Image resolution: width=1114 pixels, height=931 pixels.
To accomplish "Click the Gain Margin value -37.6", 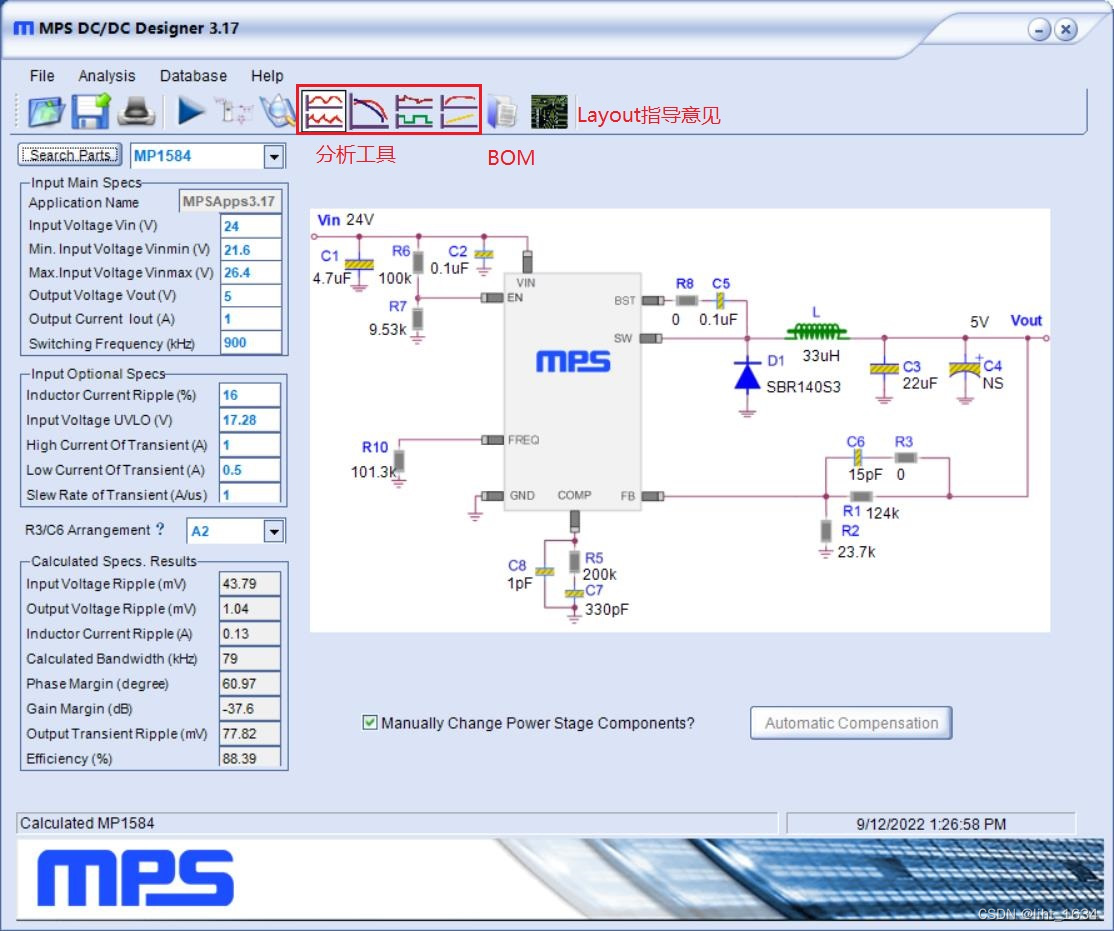I will pos(250,709).
